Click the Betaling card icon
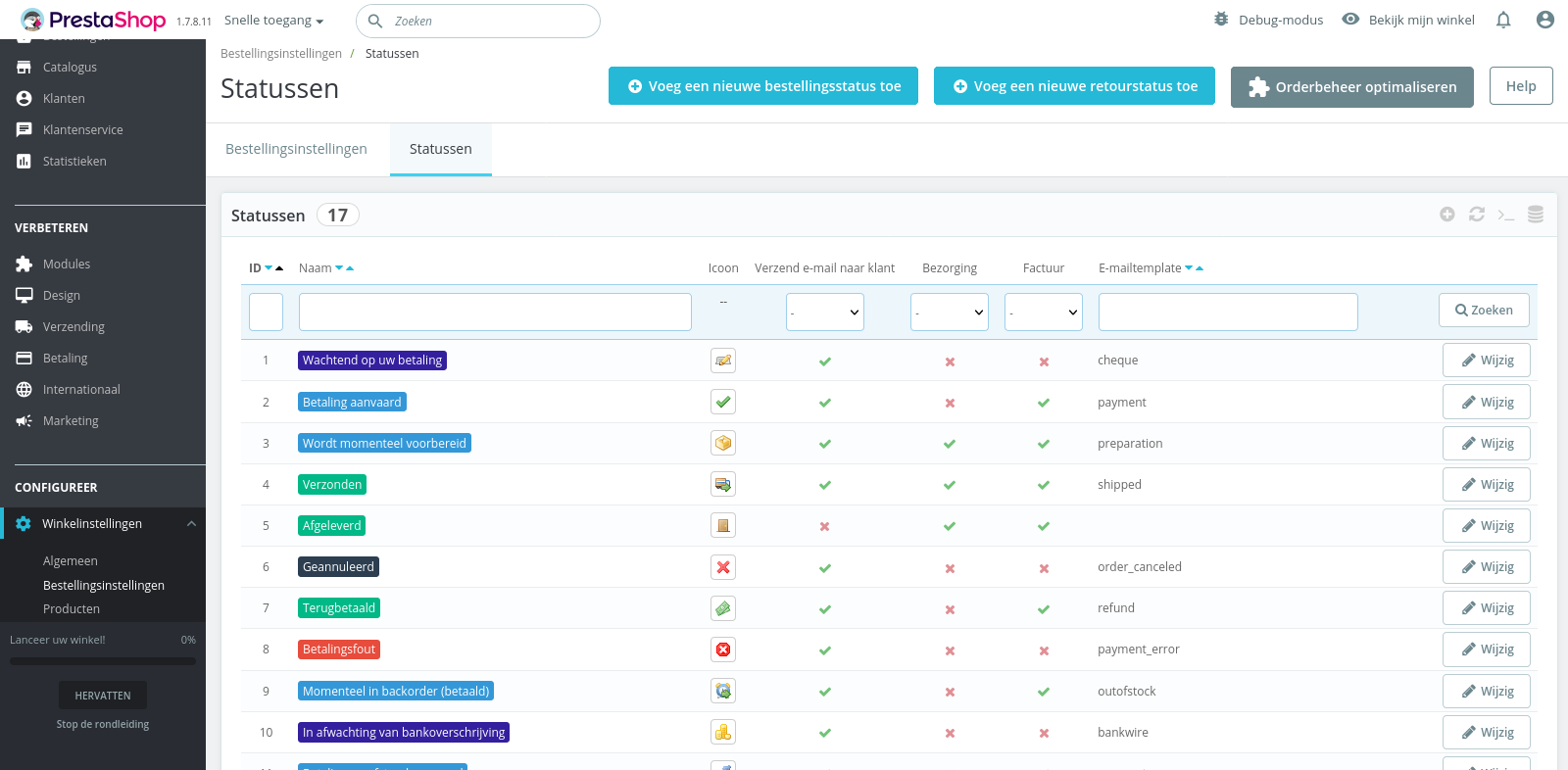This screenshot has height=770, width=1568. click(24, 359)
